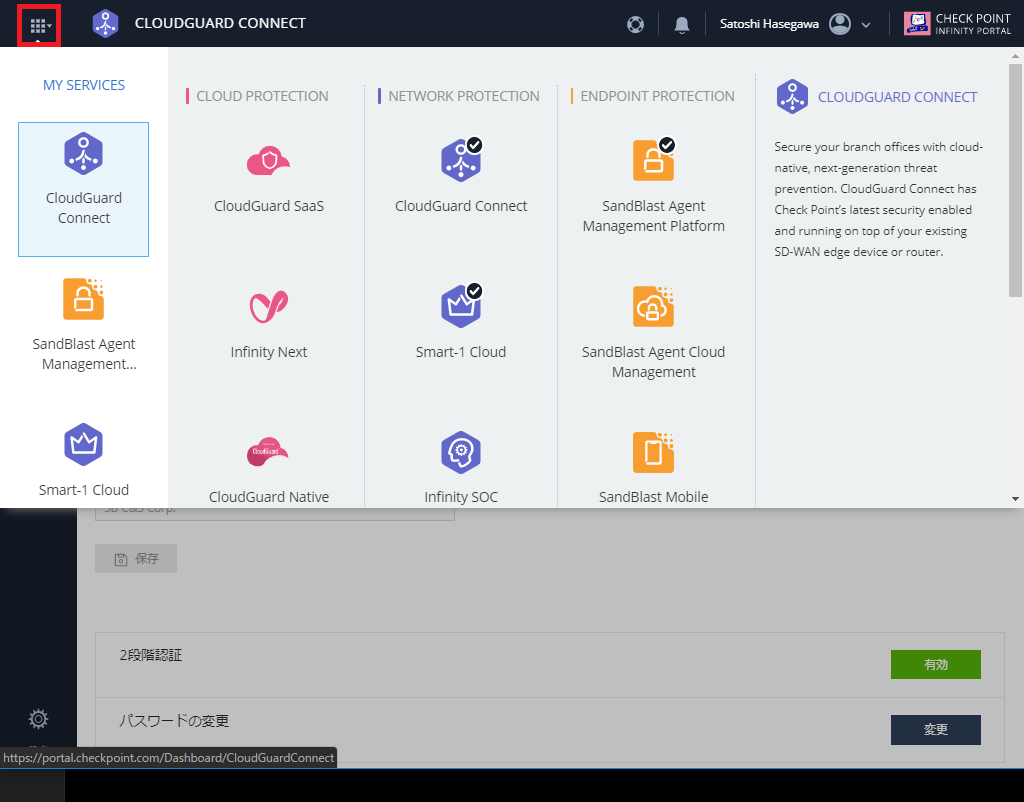Select Smart-1 Cloud in My Services
Screen dimensions: 1024x802
(x=84, y=460)
